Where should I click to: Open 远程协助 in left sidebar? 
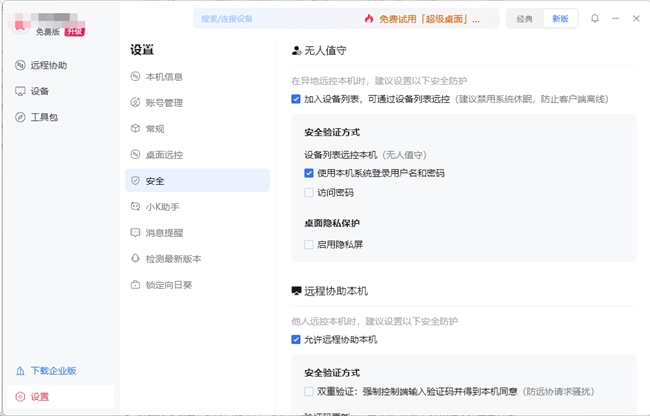coord(48,66)
